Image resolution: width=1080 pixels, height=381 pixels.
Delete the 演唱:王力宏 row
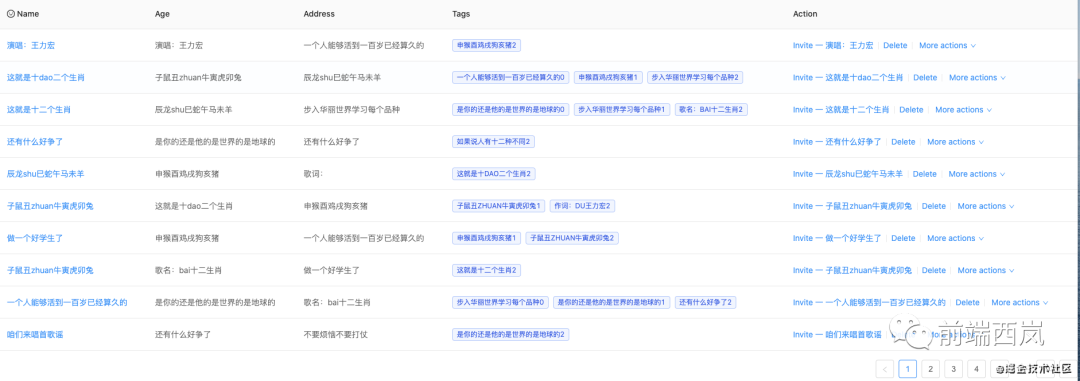tap(895, 45)
